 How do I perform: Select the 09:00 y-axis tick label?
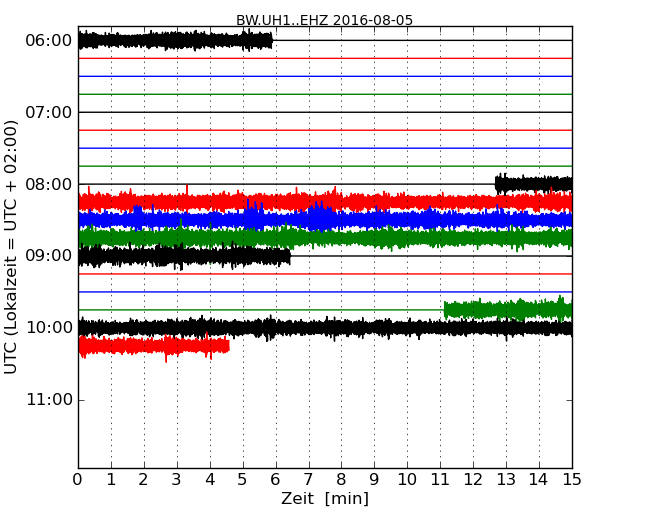pos(48,256)
